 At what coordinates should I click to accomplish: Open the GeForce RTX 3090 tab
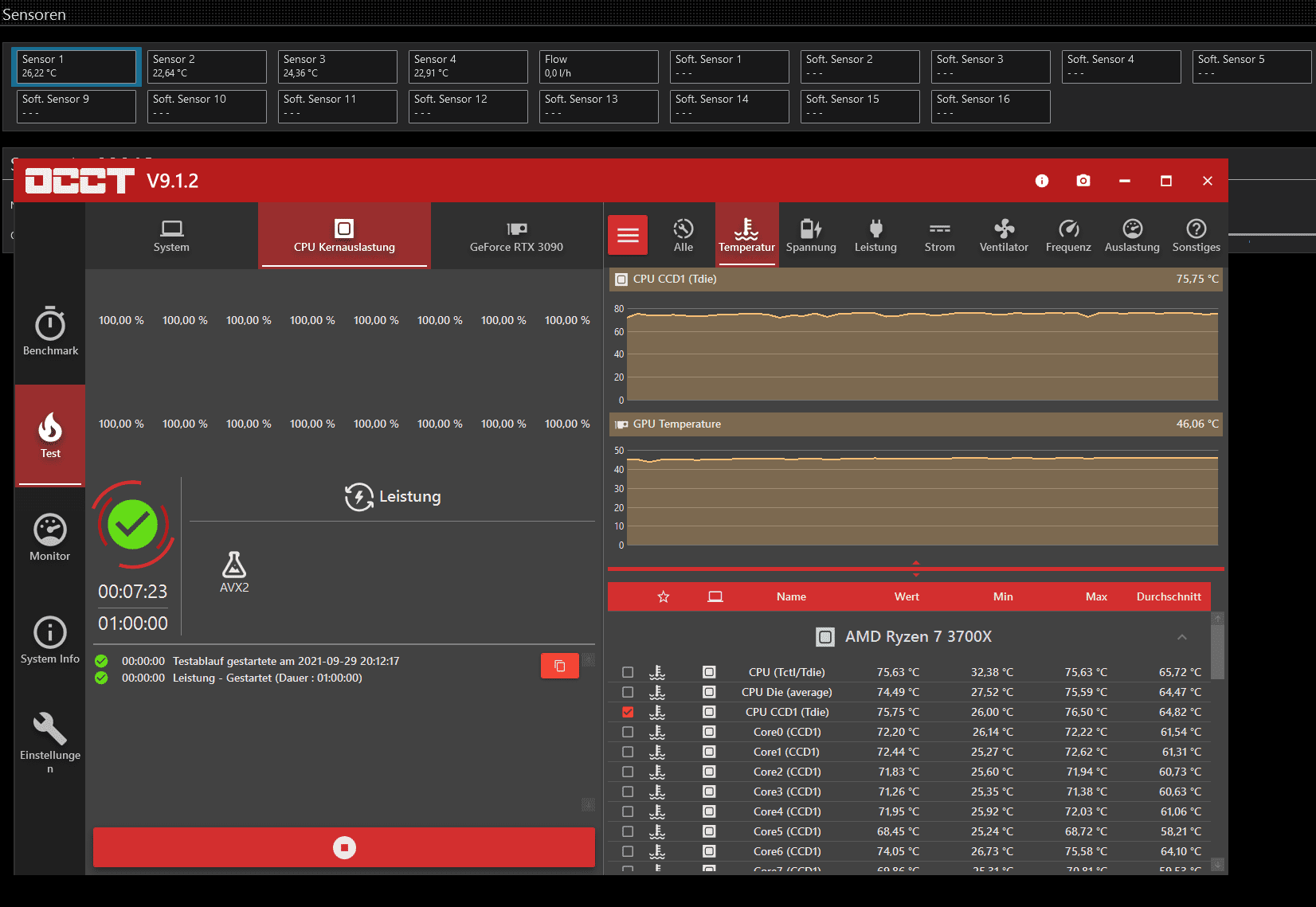pos(516,236)
